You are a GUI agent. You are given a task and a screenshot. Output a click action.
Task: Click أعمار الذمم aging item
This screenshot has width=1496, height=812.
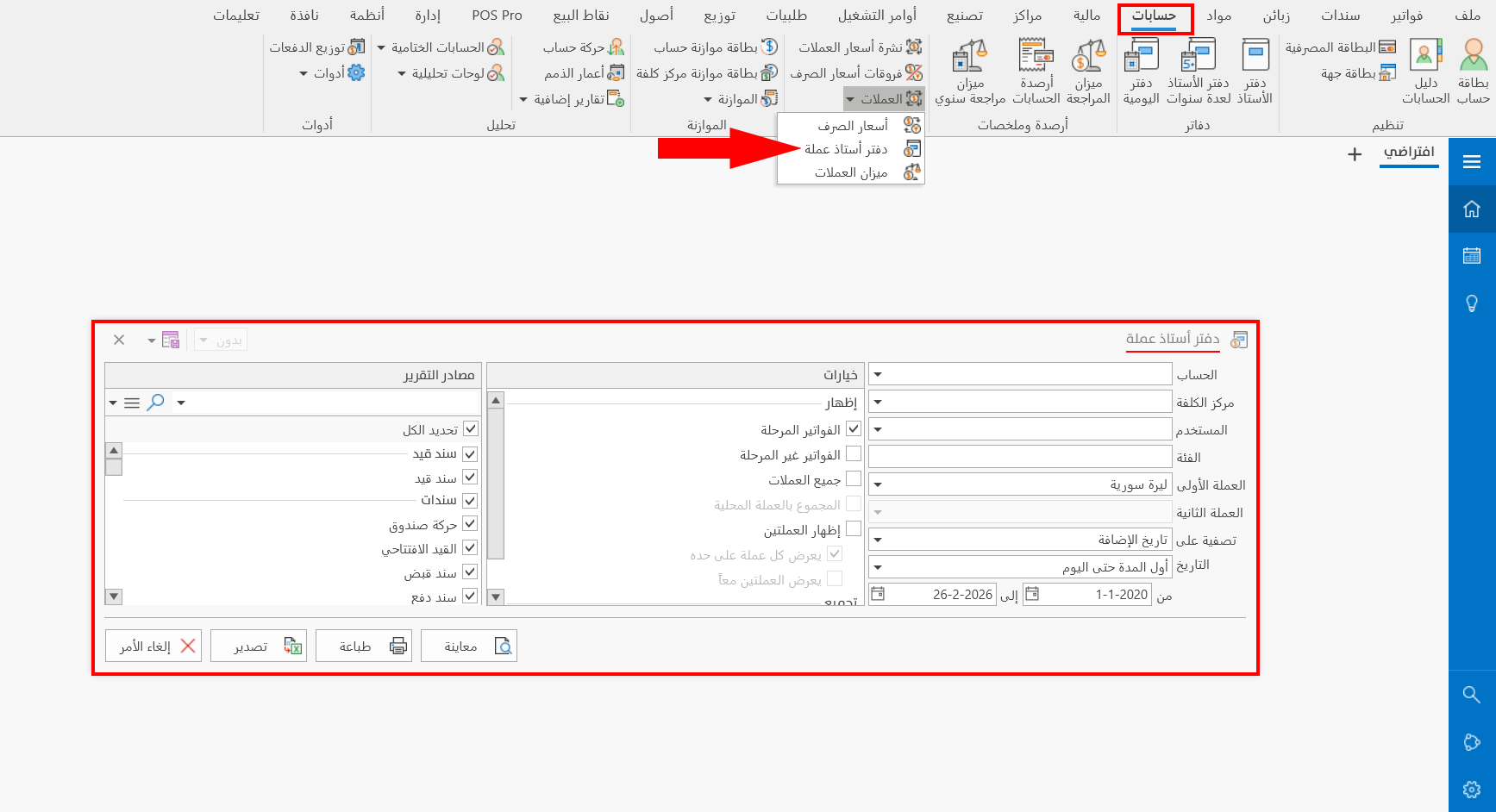coord(584,73)
